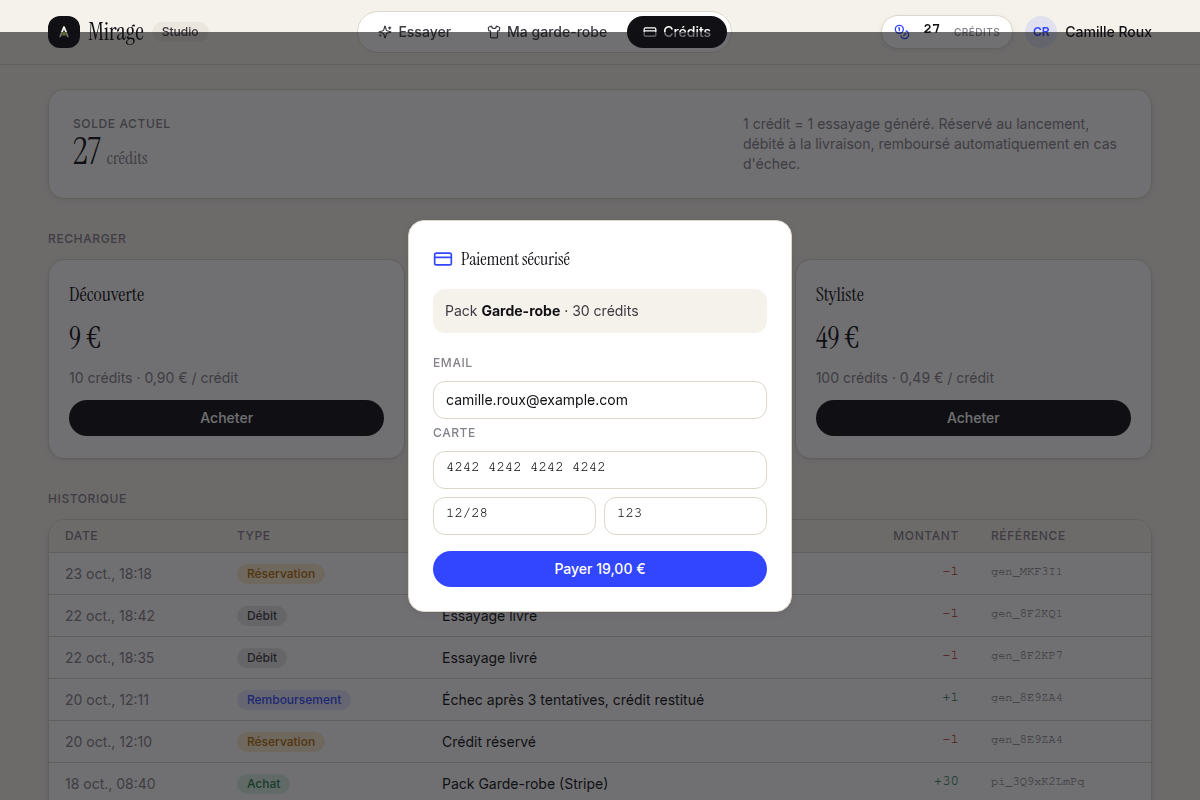
Task: Click the card number field
Action: click(600, 470)
